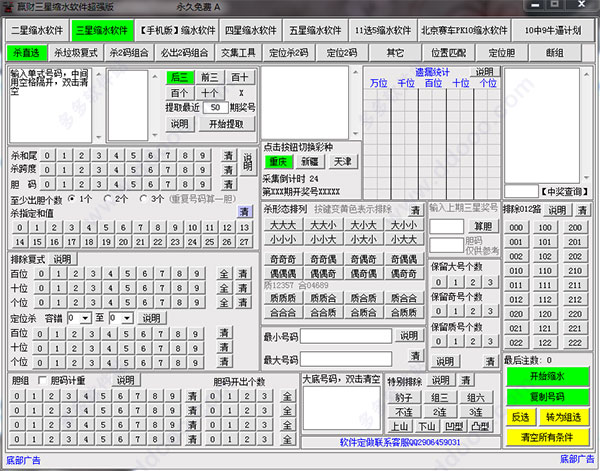Switch lottery type to 新疆

310,162
